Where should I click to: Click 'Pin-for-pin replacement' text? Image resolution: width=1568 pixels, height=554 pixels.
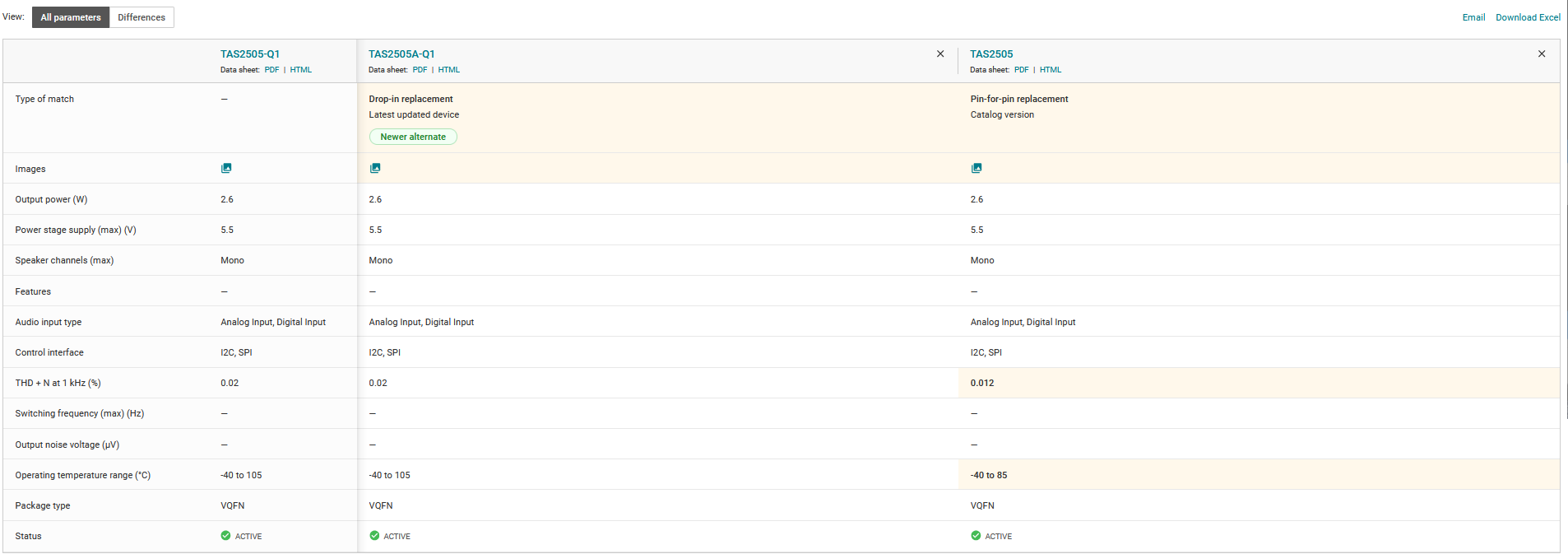click(x=1019, y=99)
